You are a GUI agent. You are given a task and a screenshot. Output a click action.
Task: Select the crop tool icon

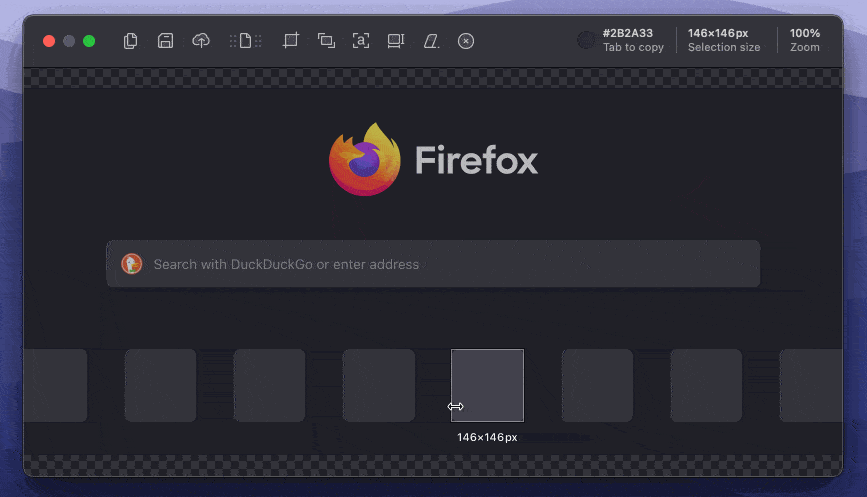(x=291, y=41)
